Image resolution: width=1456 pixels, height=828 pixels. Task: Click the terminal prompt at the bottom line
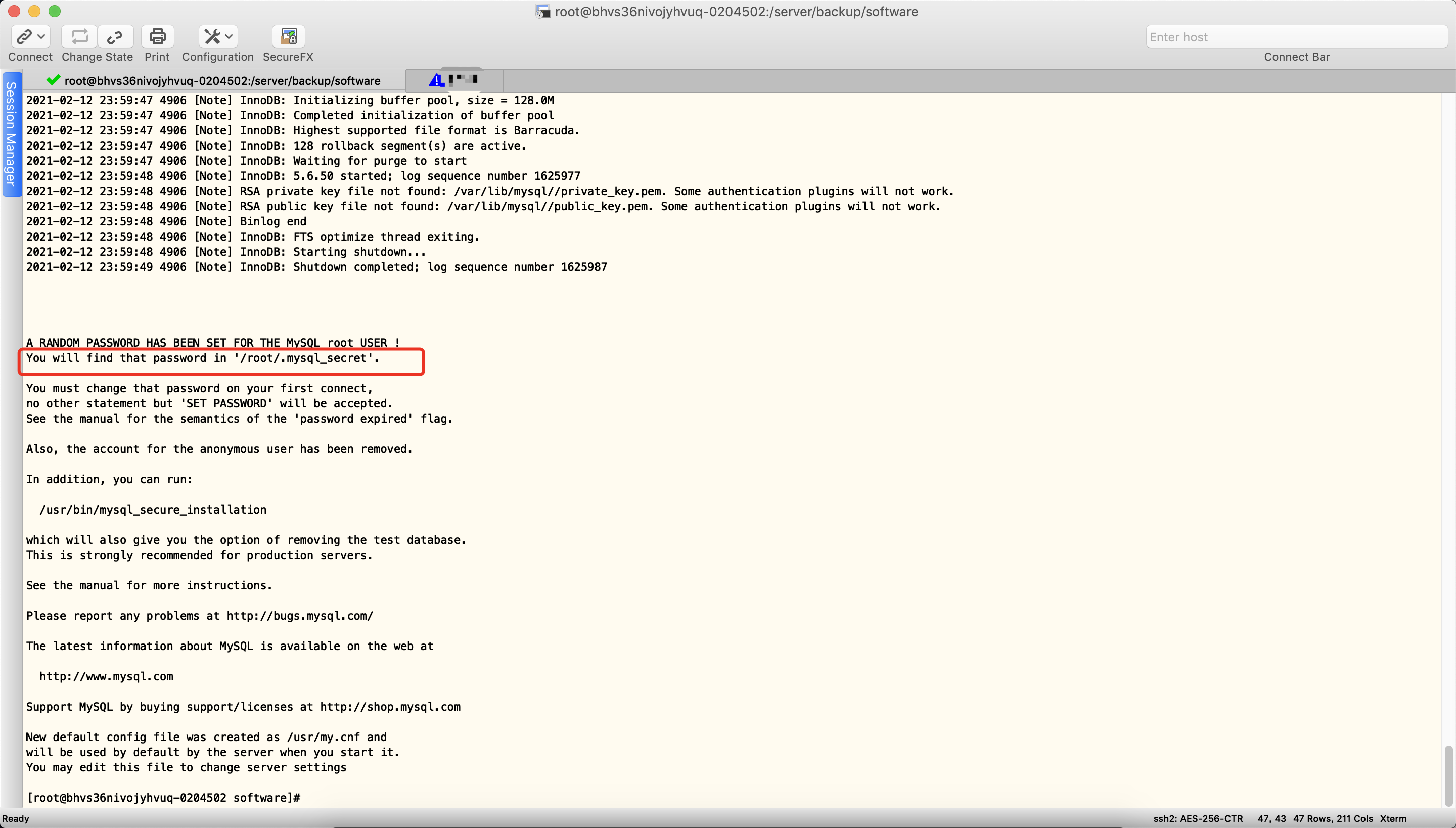(164, 797)
